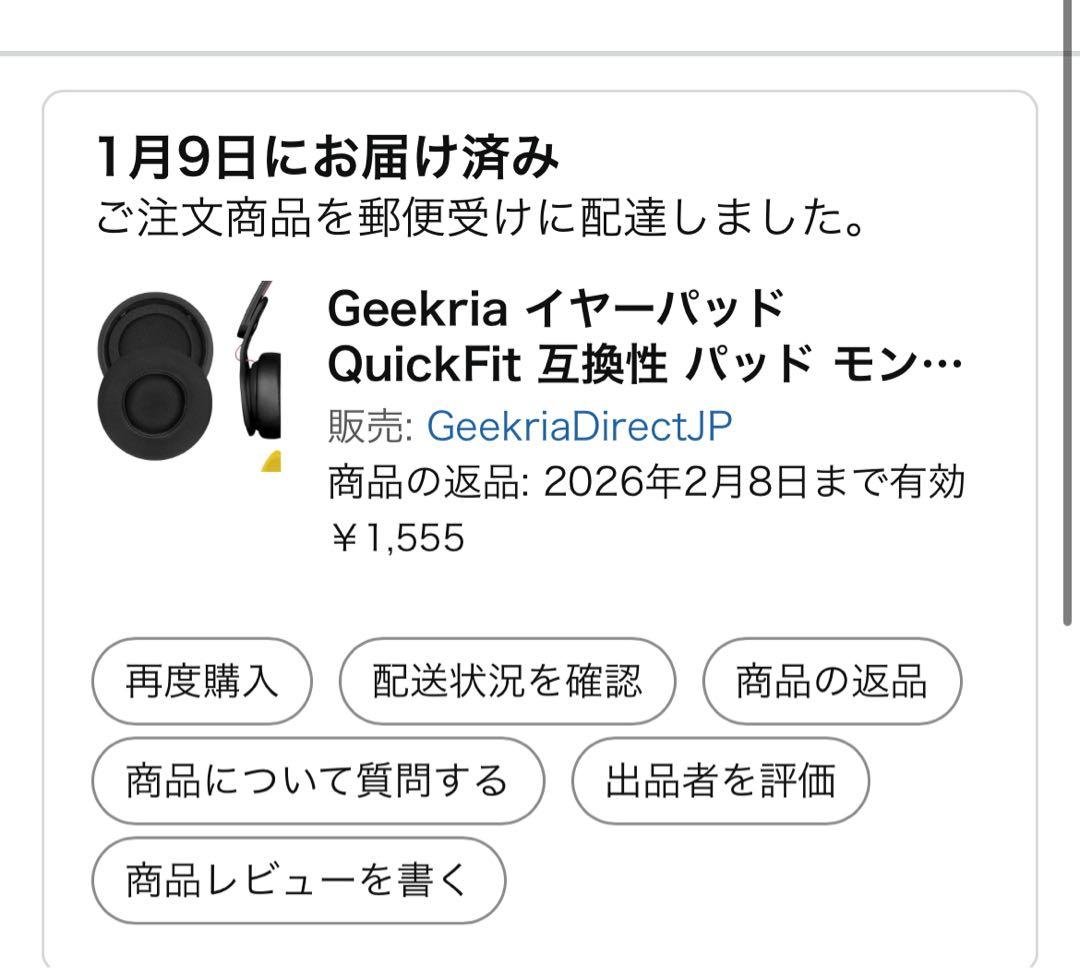Select the 販売 seller label
Image resolution: width=1080 pixels, height=968 pixels.
tap(362, 424)
